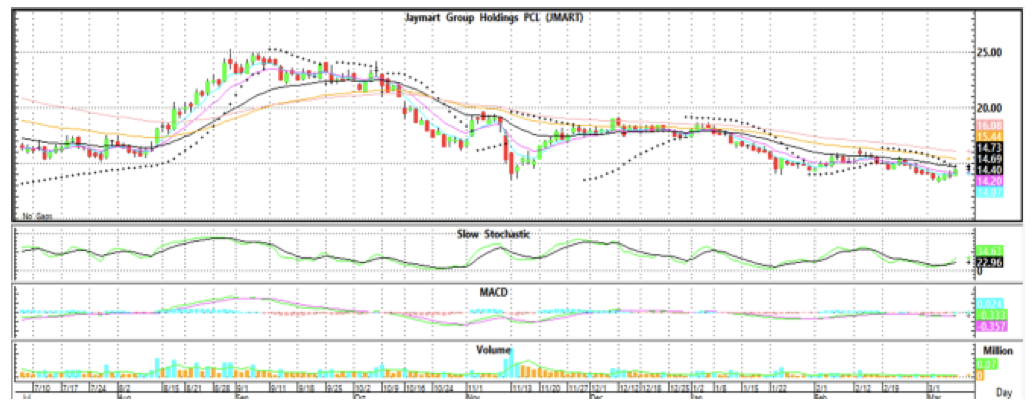Click the 2/12 date label

tap(864, 388)
